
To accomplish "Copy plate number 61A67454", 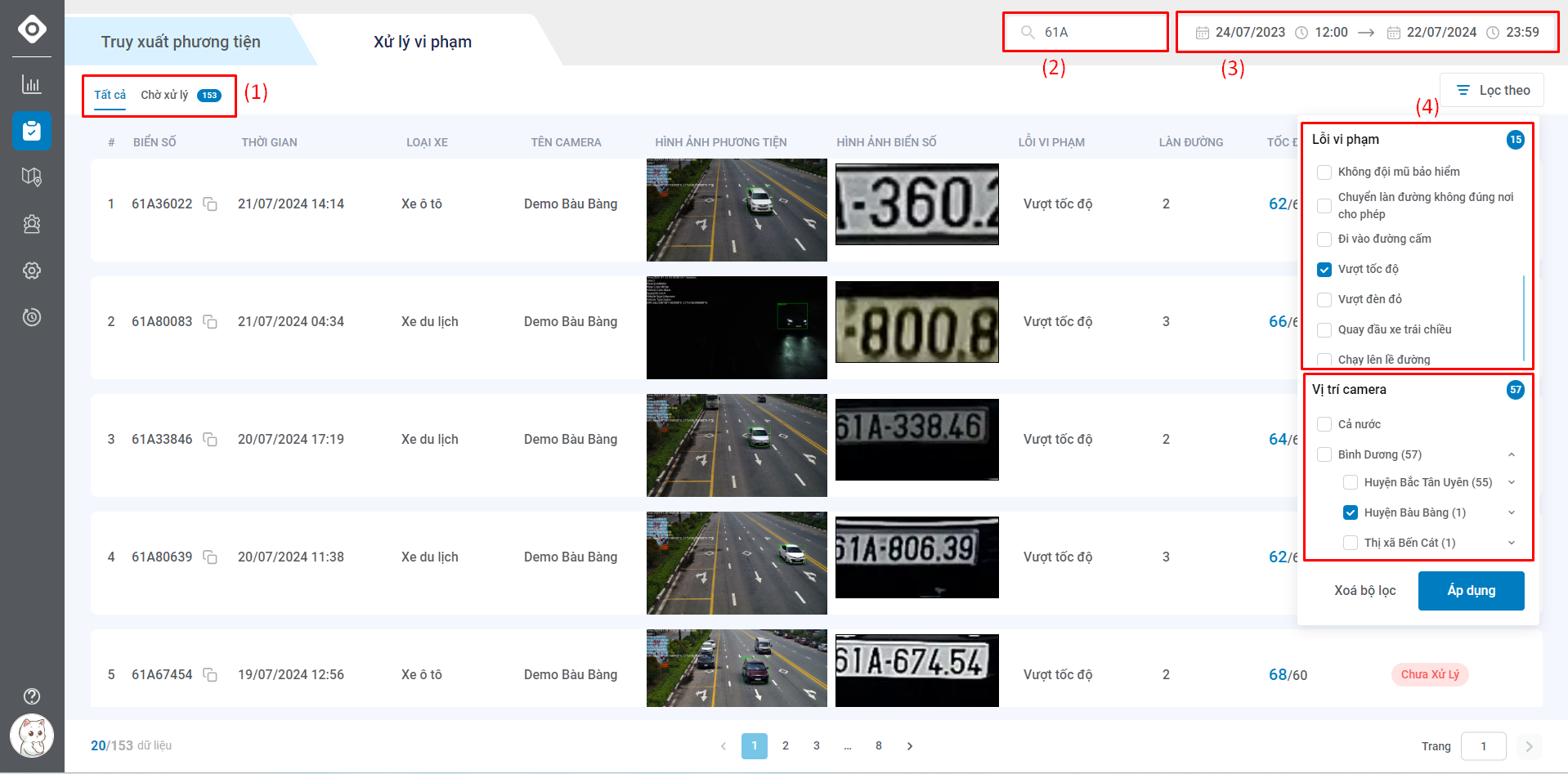I will click(x=210, y=675).
